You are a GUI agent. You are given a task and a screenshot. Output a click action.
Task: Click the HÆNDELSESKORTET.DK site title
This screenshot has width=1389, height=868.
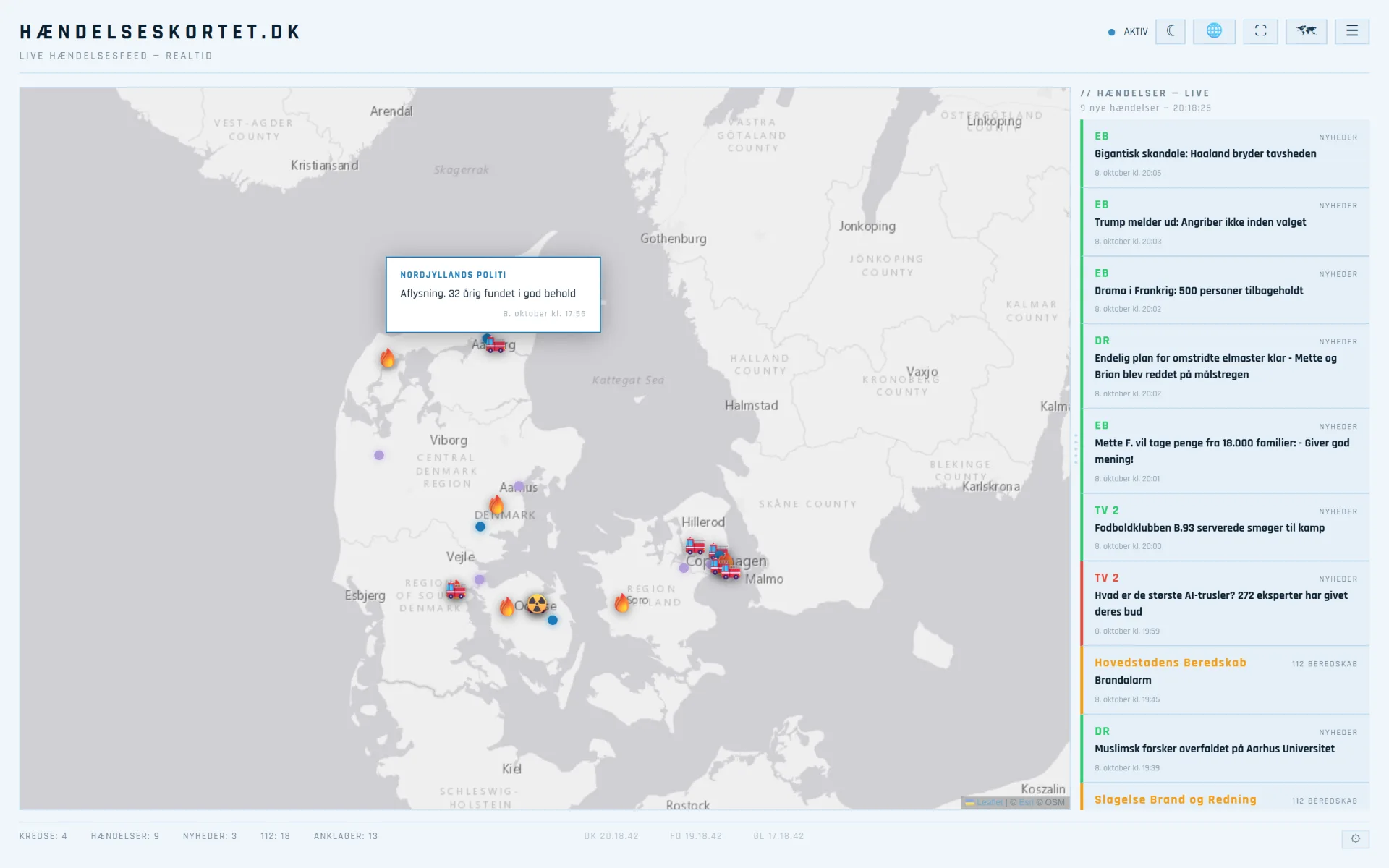click(x=161, y=32)
